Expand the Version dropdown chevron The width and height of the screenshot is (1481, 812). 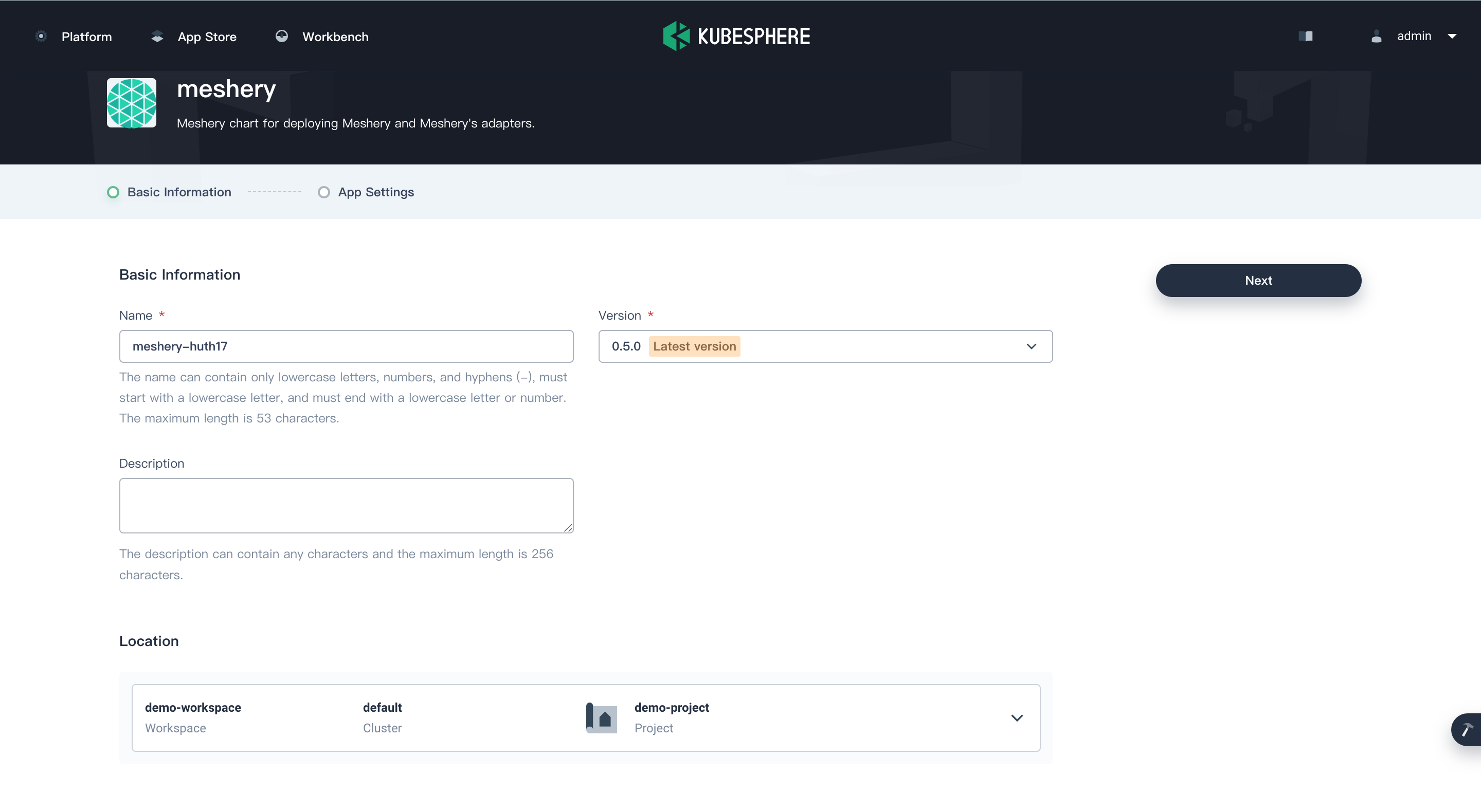(x=1031, y=346)
